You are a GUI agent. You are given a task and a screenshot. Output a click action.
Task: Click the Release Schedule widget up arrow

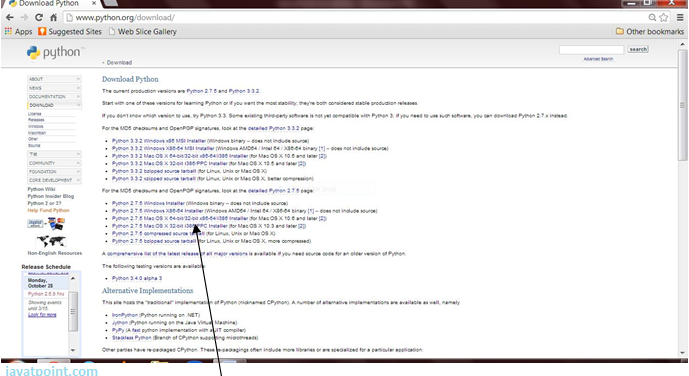[73, 279]
